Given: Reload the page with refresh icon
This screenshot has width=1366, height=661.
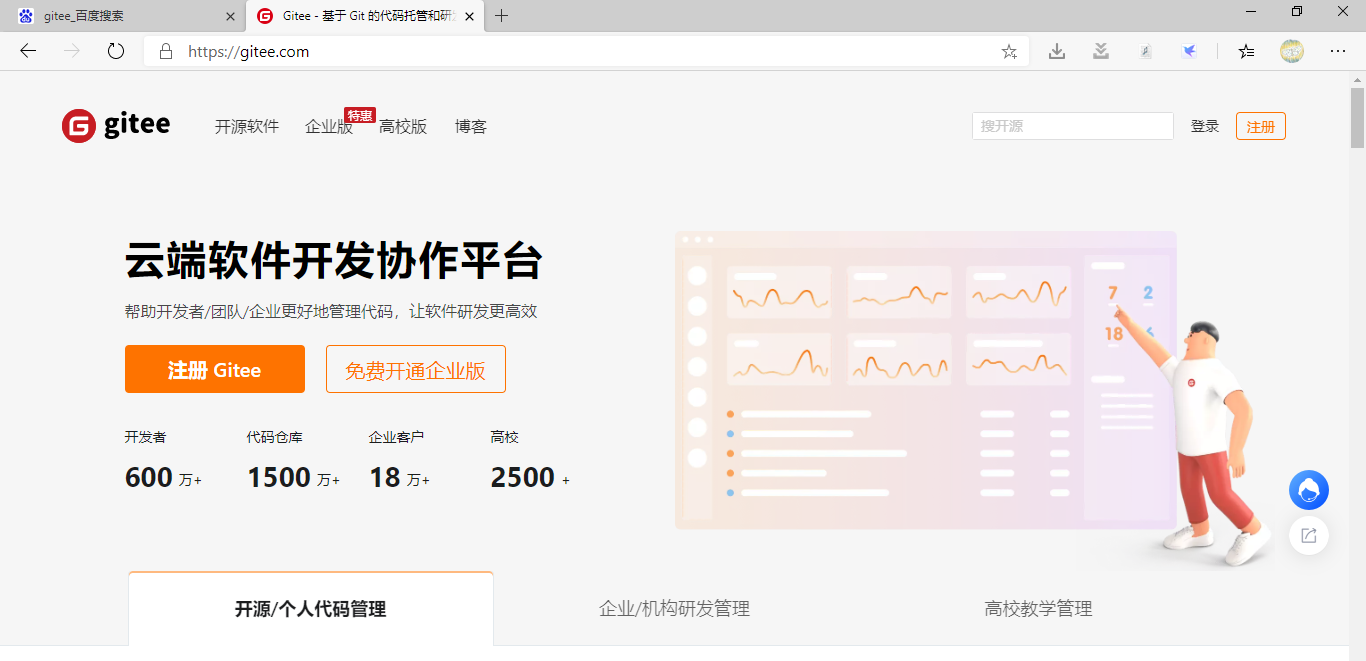Looking at the screenshot, I should (x=116, y=51).
